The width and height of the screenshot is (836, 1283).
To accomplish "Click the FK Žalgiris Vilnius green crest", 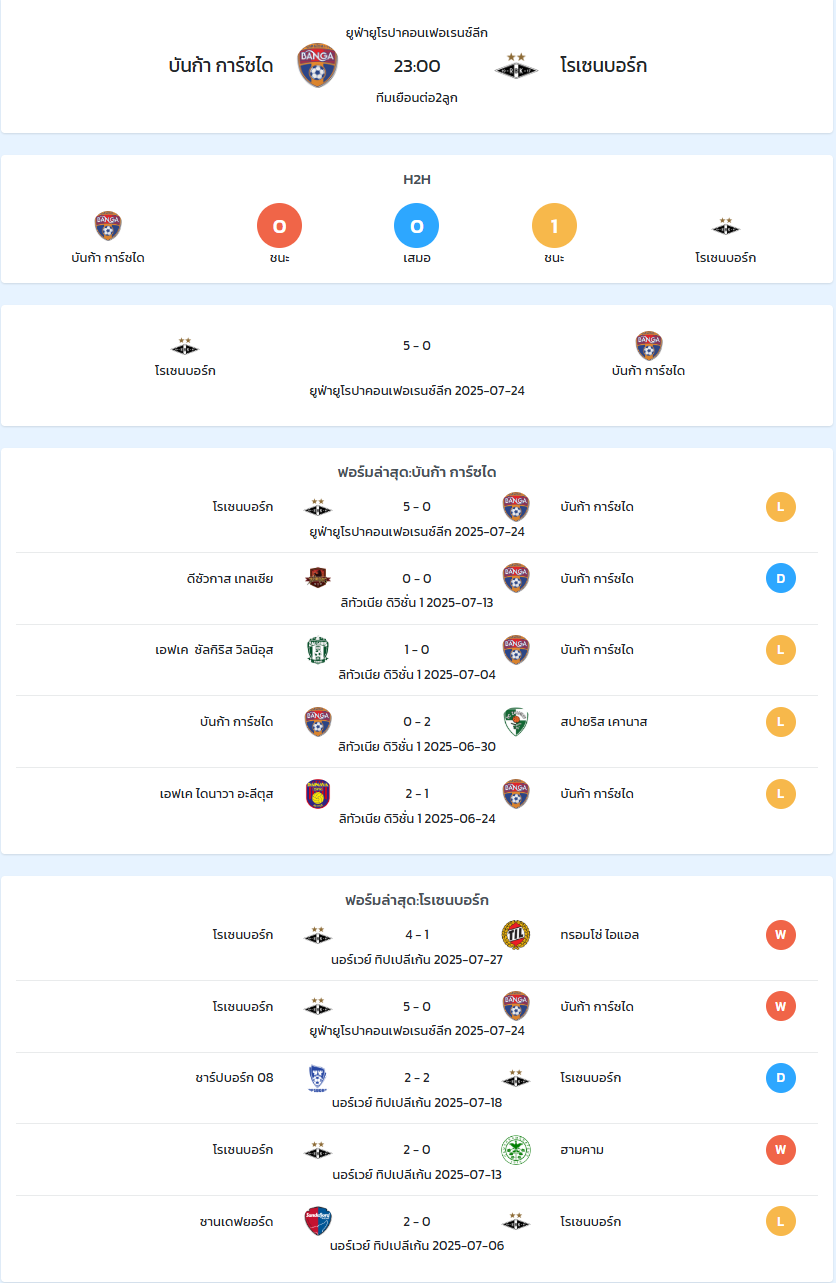I will [x=318, y=650].
